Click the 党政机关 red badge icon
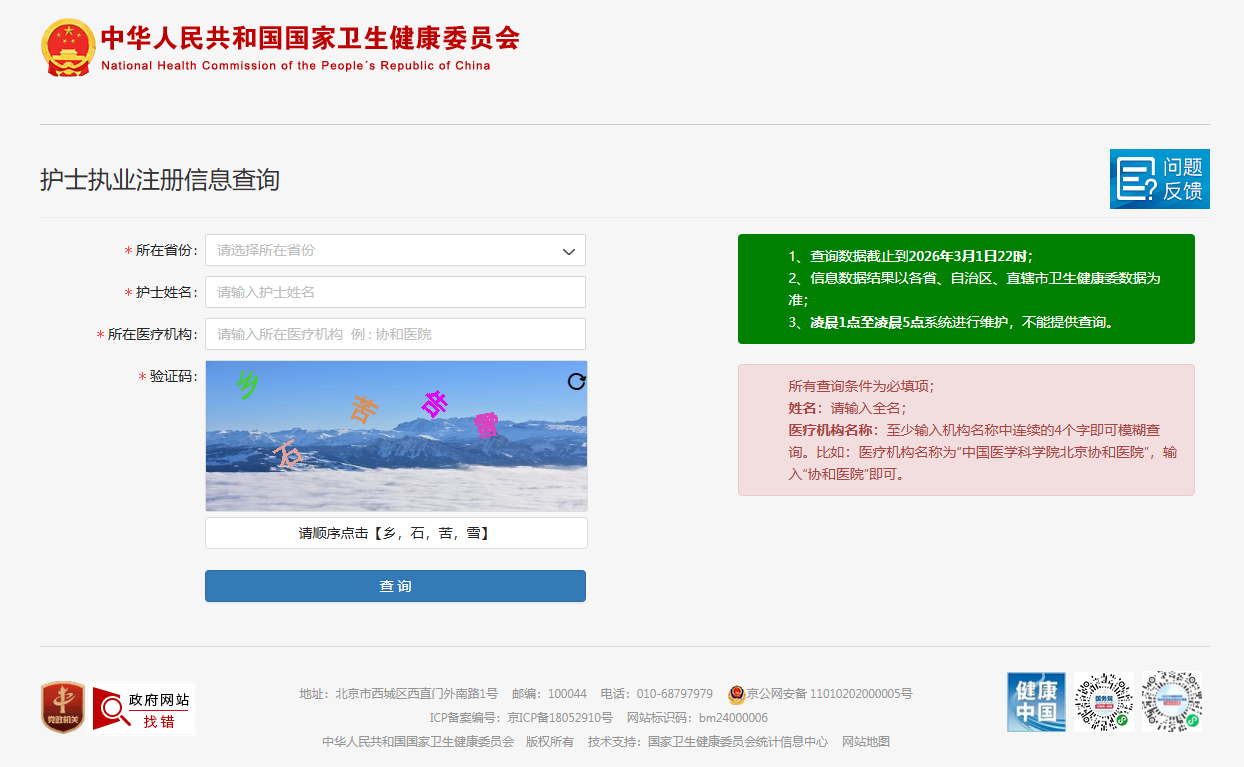This screenshot has width=1244, height=767. coord(63,707)
